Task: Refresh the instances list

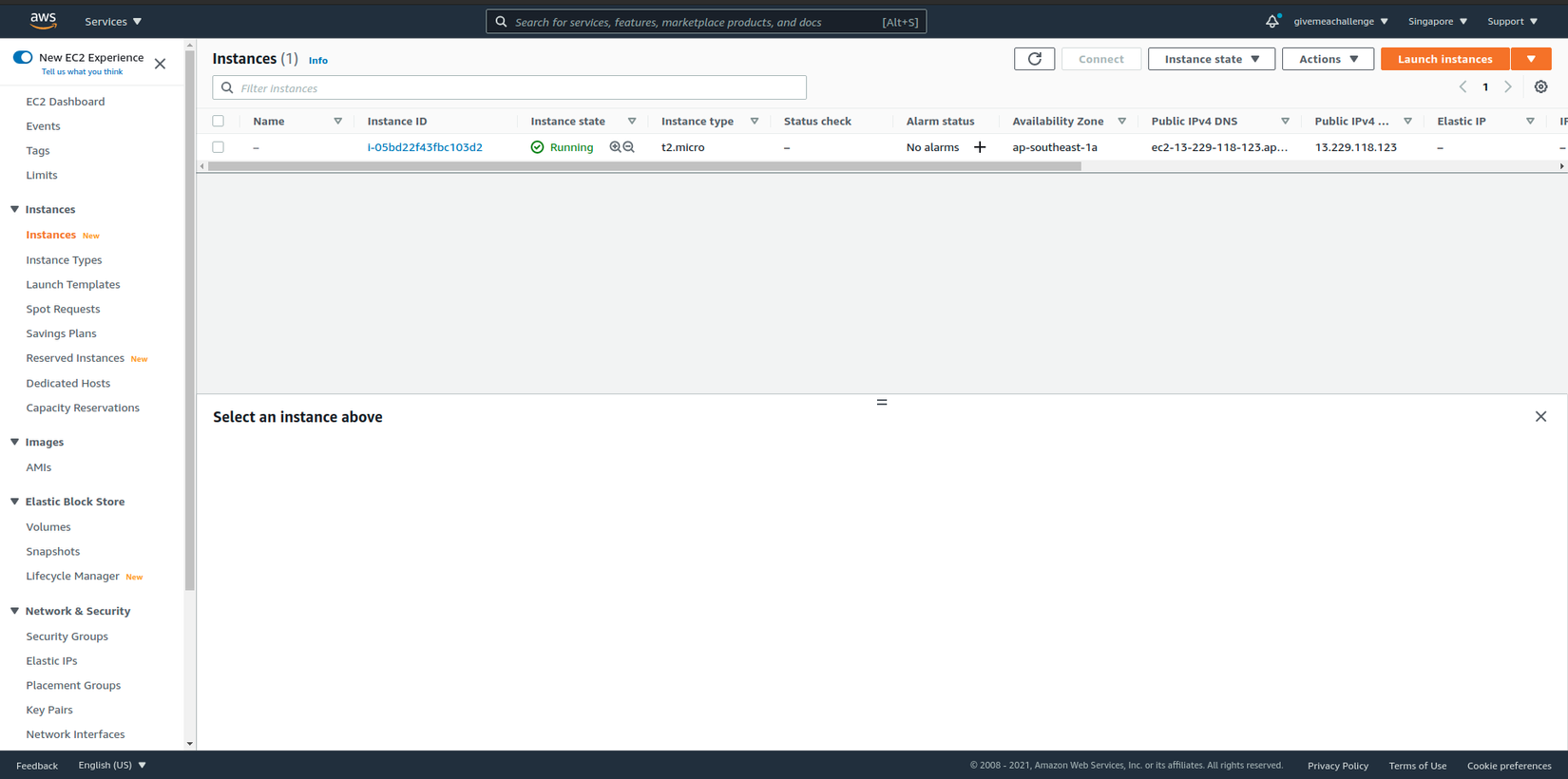Action: click(x=1034, y=59)
